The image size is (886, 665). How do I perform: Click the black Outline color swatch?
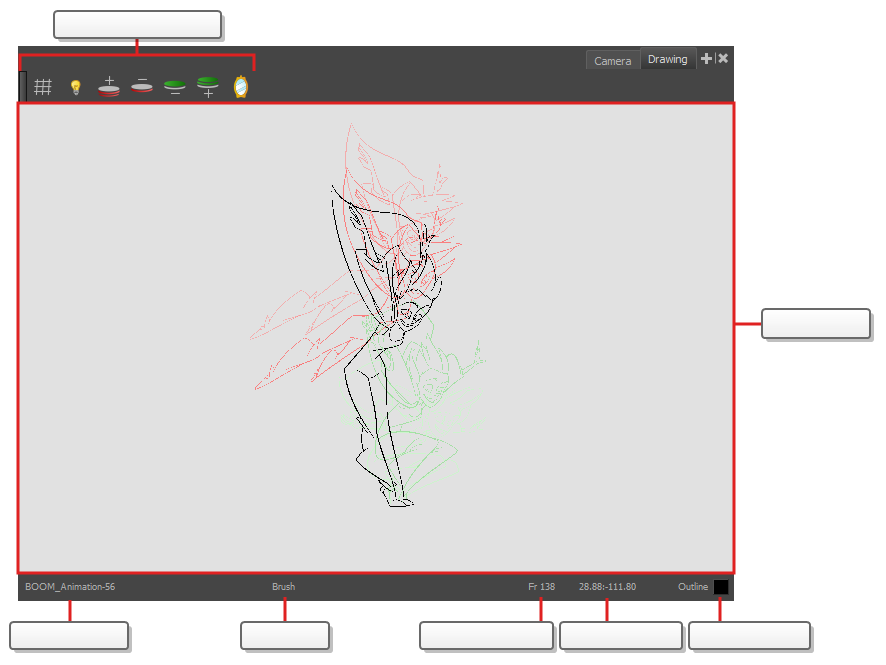(721, 587)
